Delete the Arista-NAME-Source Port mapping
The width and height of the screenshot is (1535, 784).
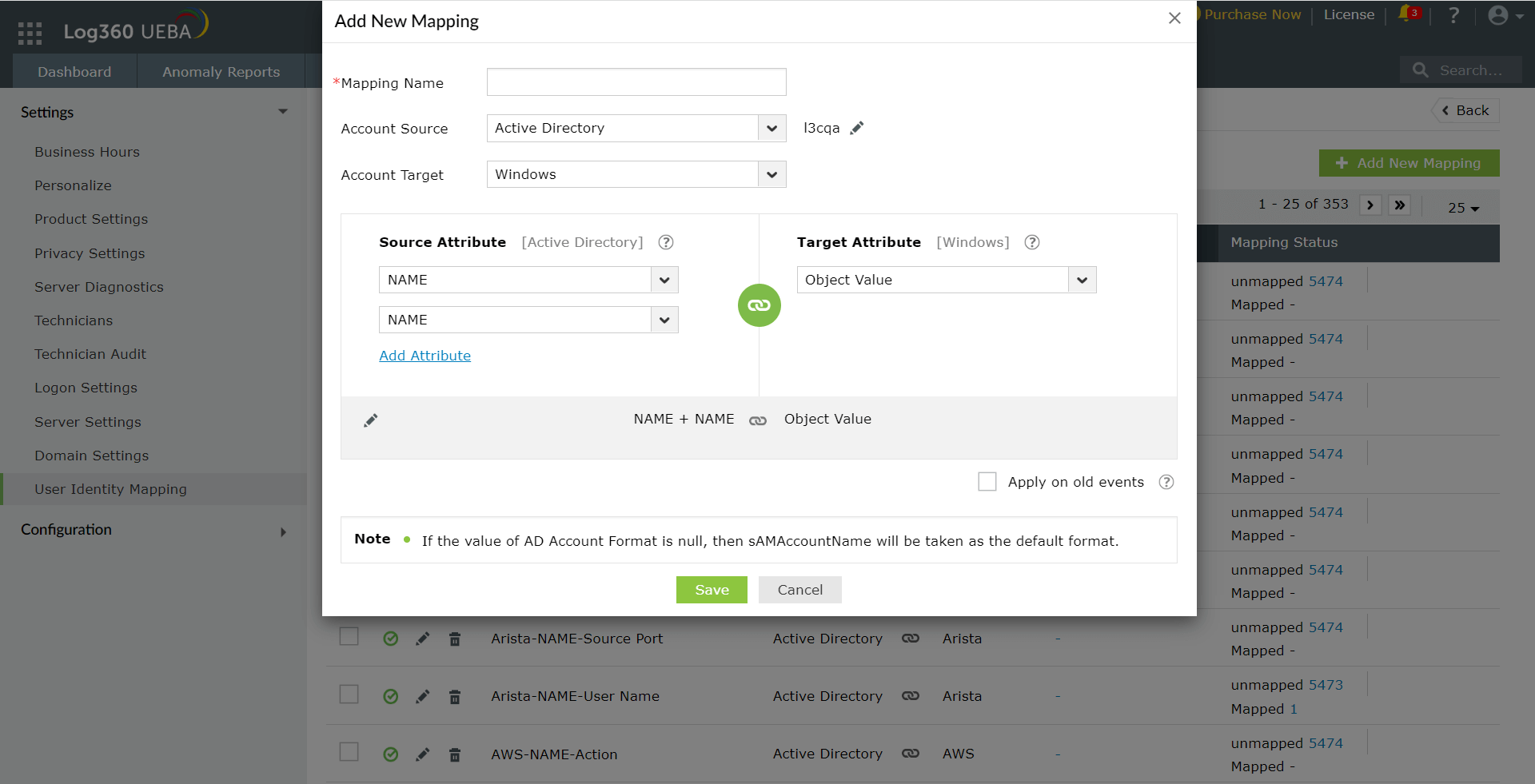[x=455, y=639]
